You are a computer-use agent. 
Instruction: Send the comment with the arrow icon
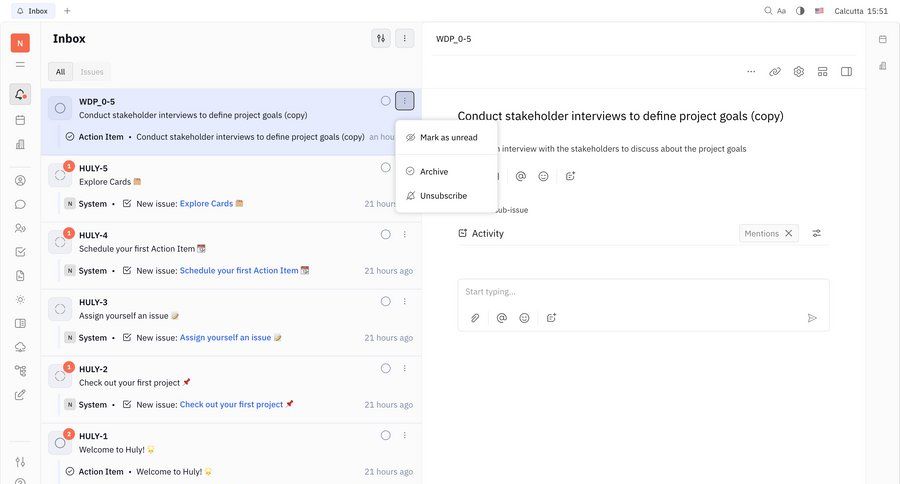812,318
